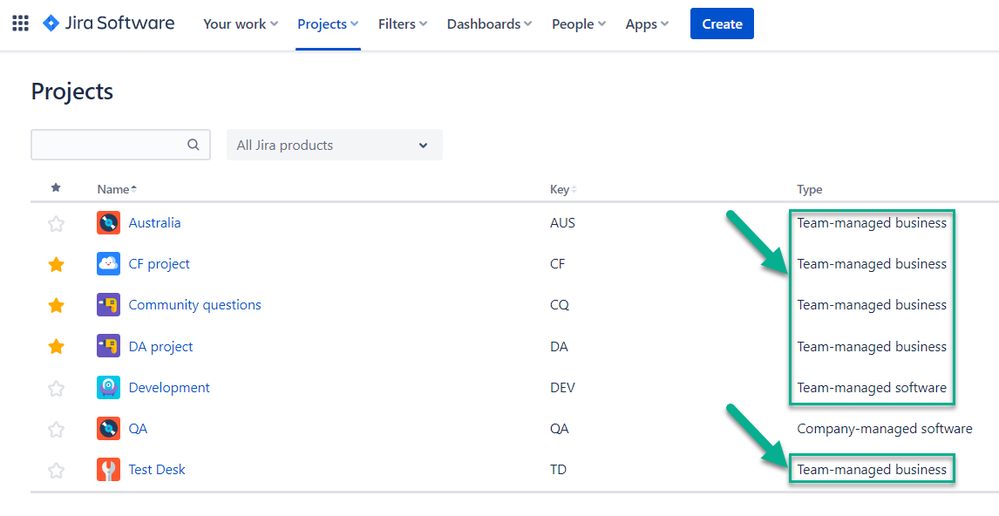999x516 pixels.
Task: Click the blue Create button
Action: point(722,24)
